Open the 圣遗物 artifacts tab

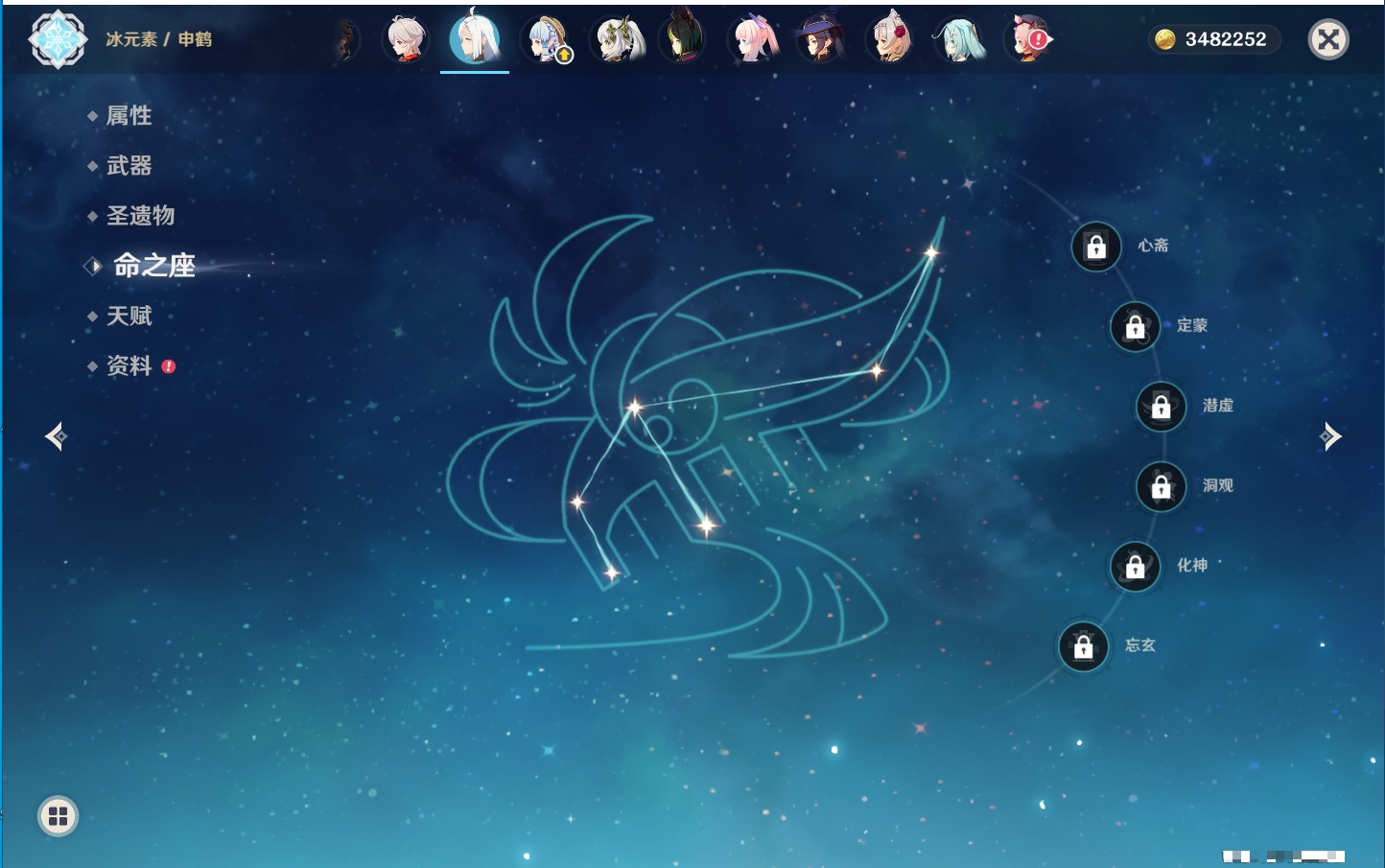[140, 216]
